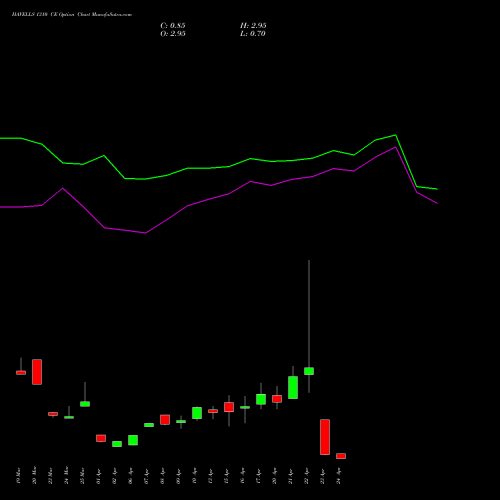Click the HAVELLS CE Option Chart title
This screenshot has height=500, width=500.
click(x=72, y=15)
